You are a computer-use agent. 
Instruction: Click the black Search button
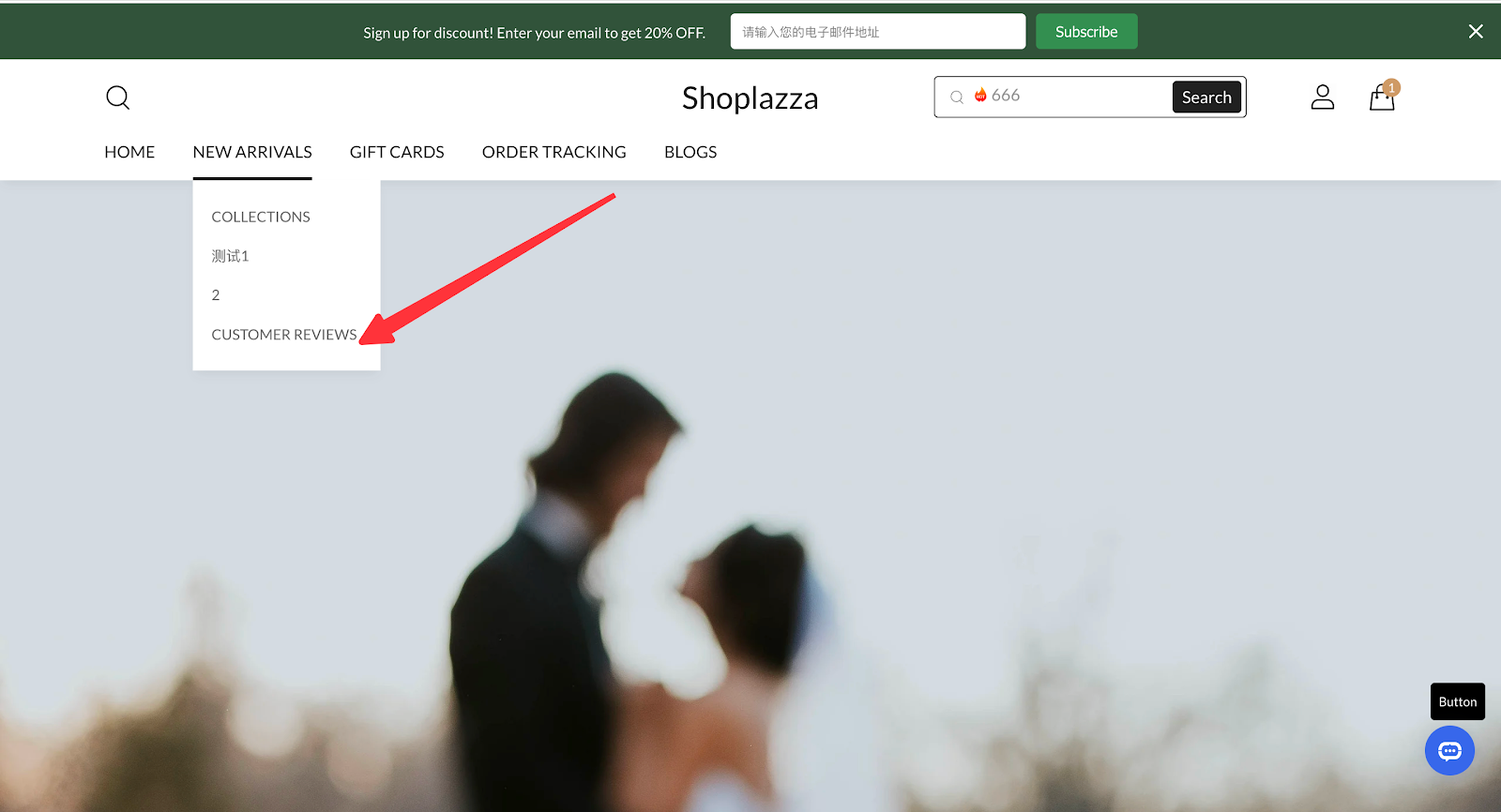coord(1206,97)
